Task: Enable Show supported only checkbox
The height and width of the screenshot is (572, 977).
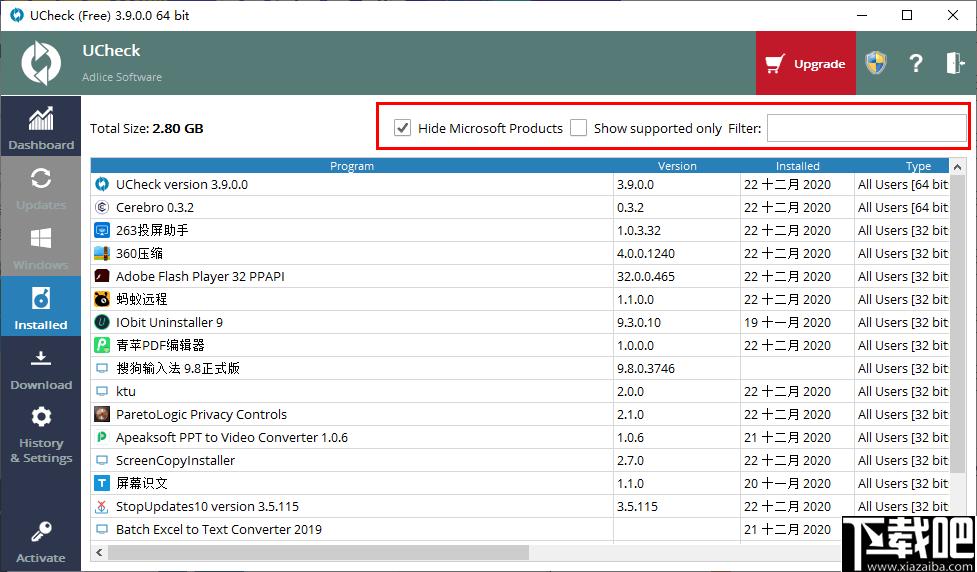Action: (579, 128)
